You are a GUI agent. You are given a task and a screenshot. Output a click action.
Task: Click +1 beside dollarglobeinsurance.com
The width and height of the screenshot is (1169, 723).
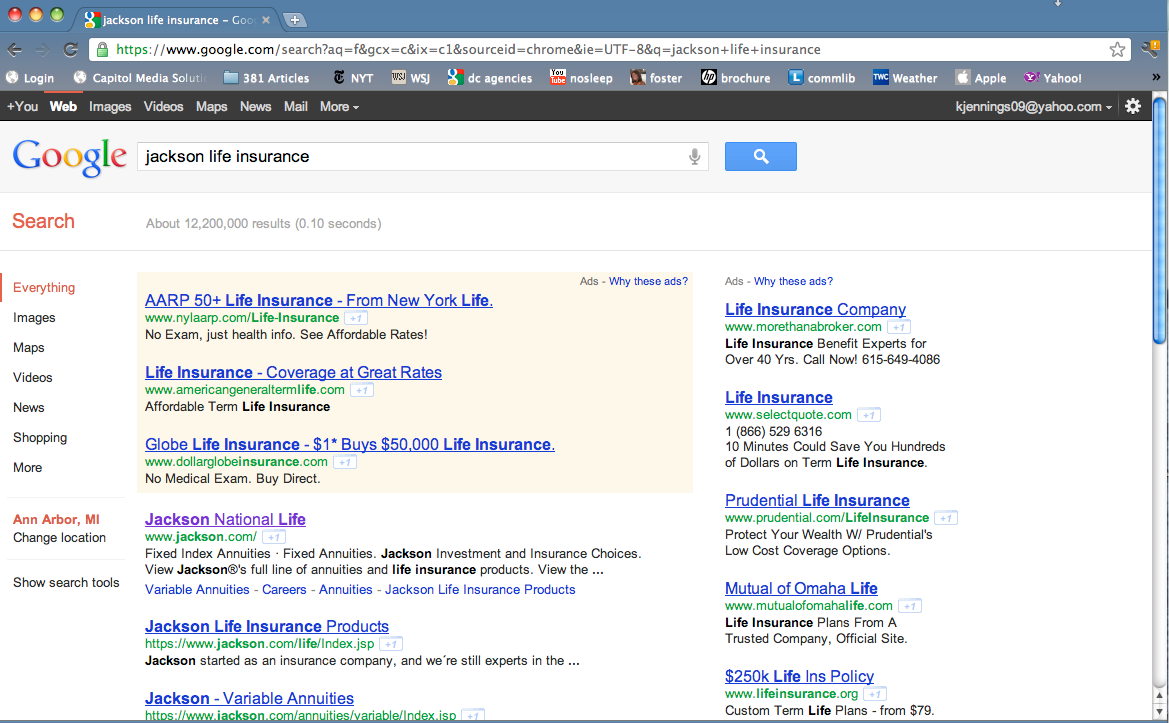click(x=344, y=462)
